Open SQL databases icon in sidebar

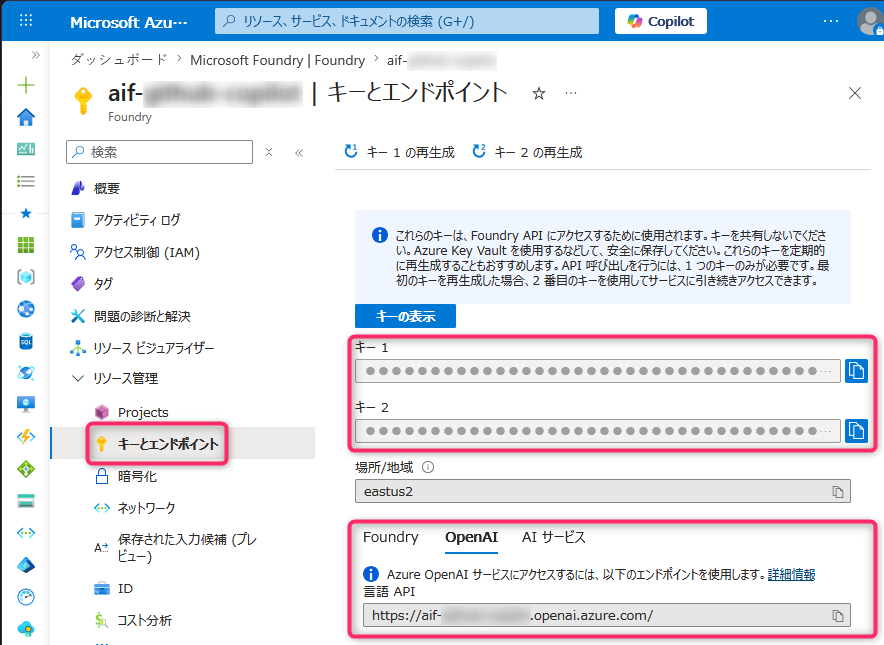point(26,341)
